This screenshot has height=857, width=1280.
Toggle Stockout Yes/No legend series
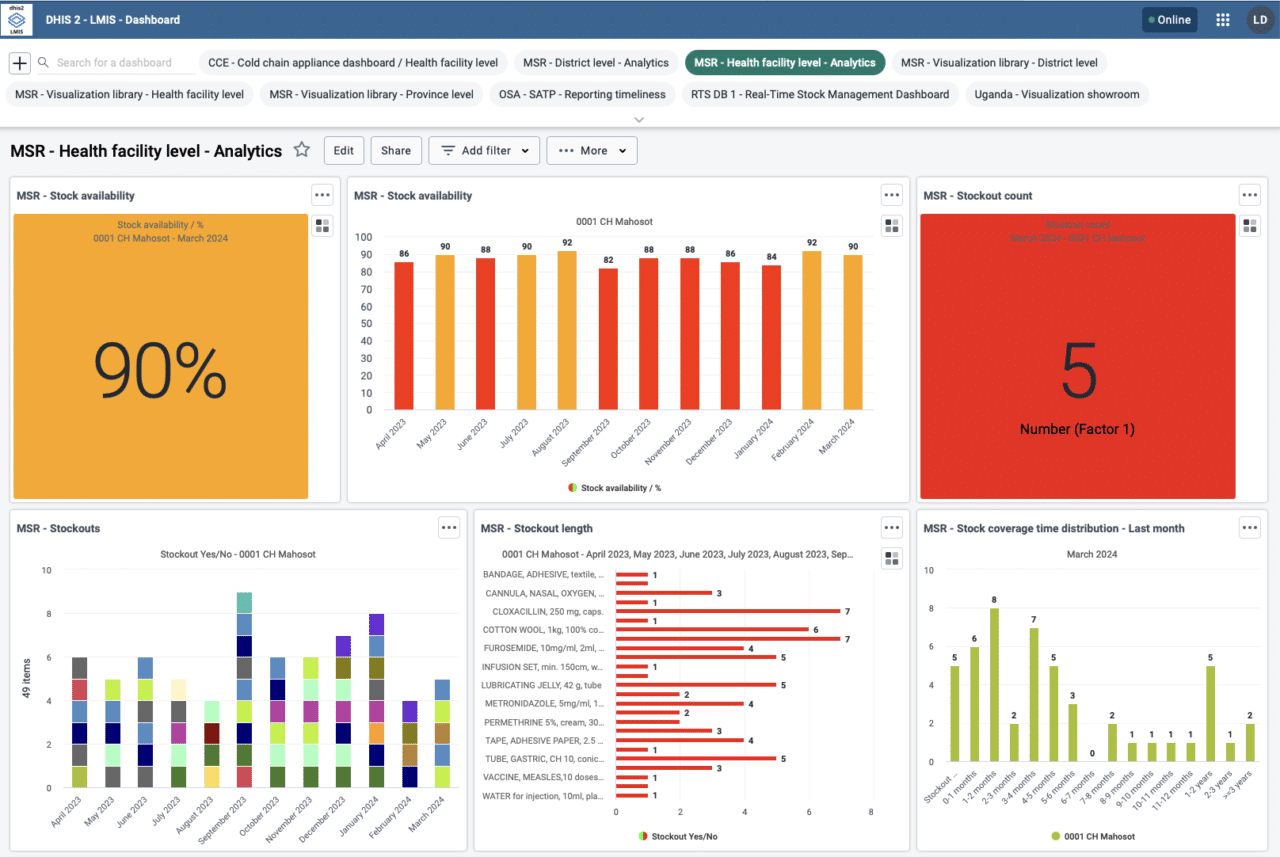684,836
